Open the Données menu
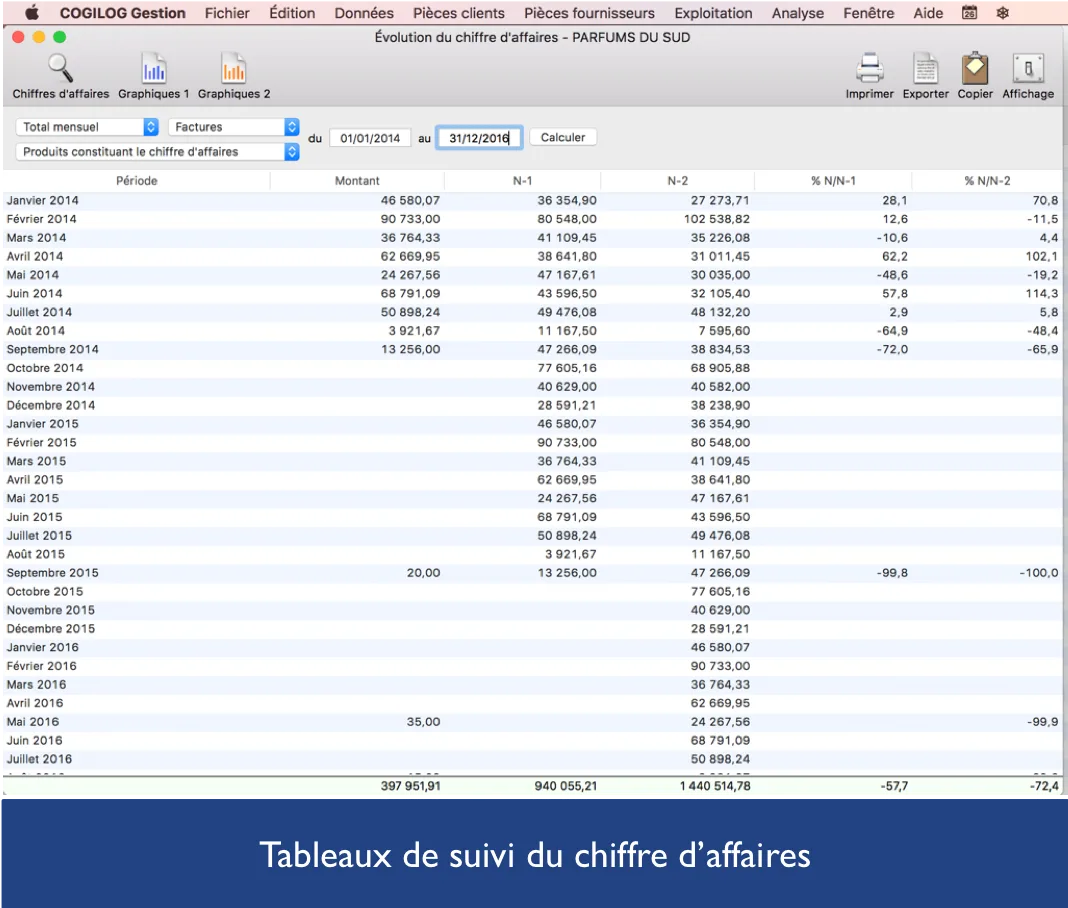The image size is (1068, 908). coord(364,13)
